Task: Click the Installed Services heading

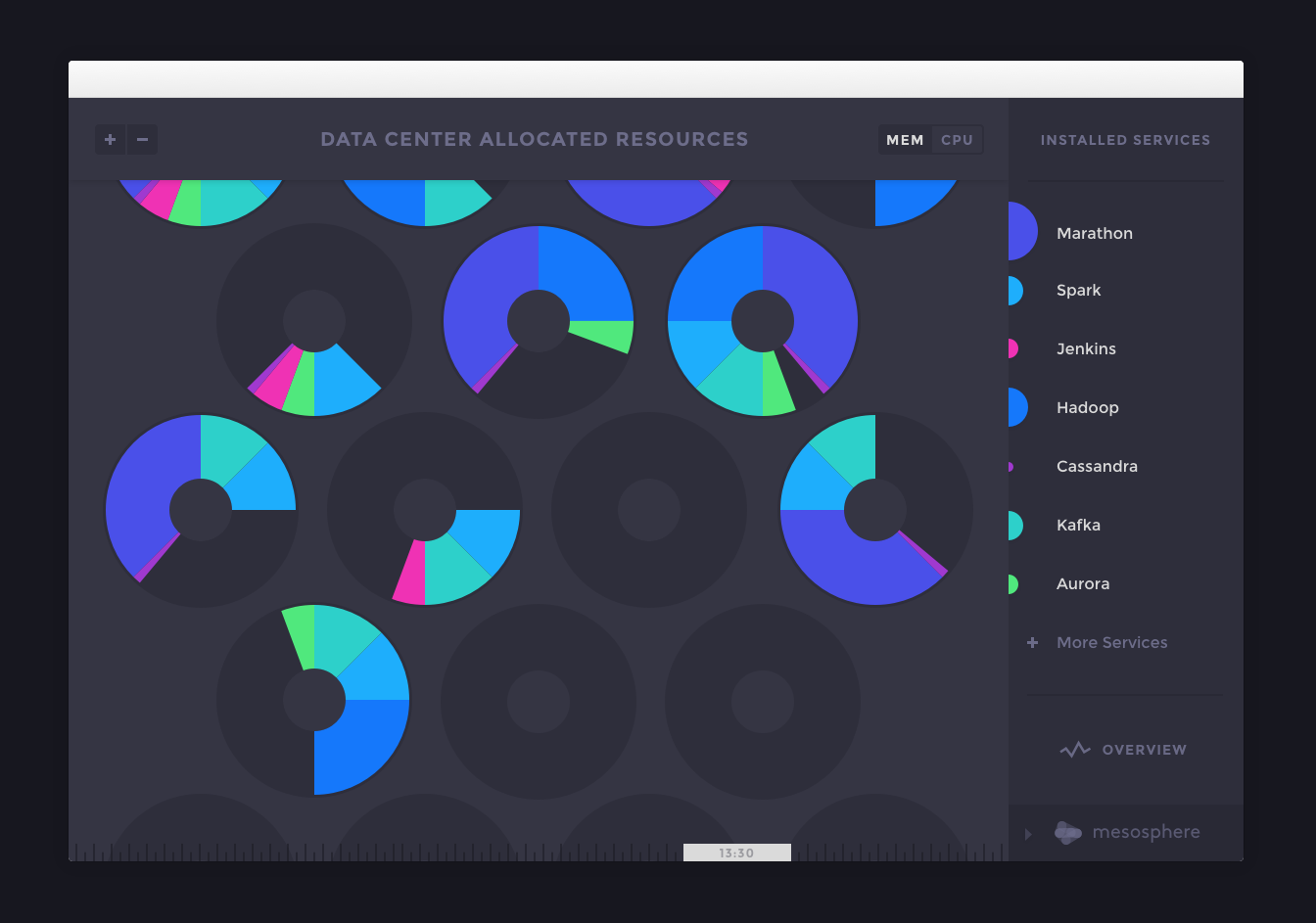Action: pos(1125,140)
